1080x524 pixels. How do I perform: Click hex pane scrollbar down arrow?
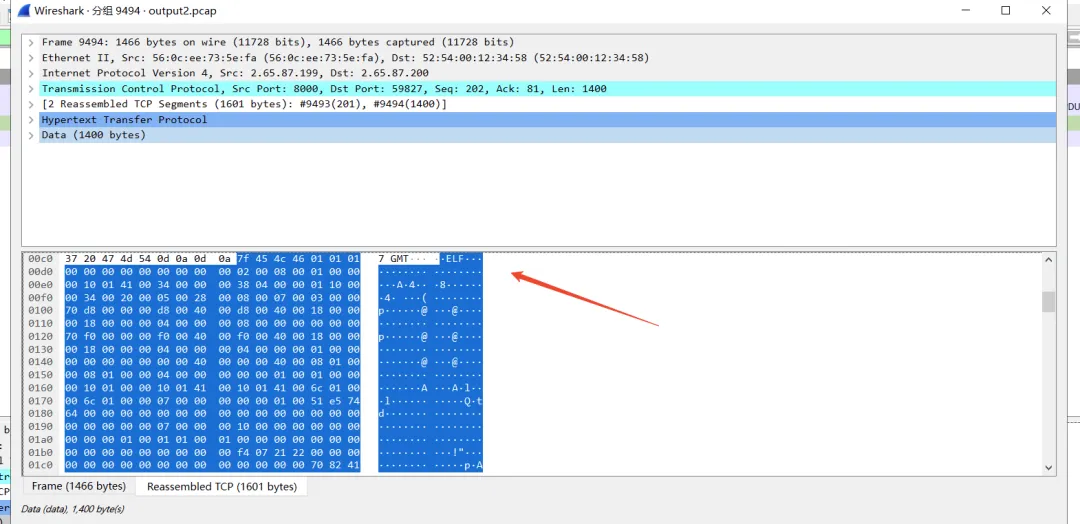coord(1048,468)
